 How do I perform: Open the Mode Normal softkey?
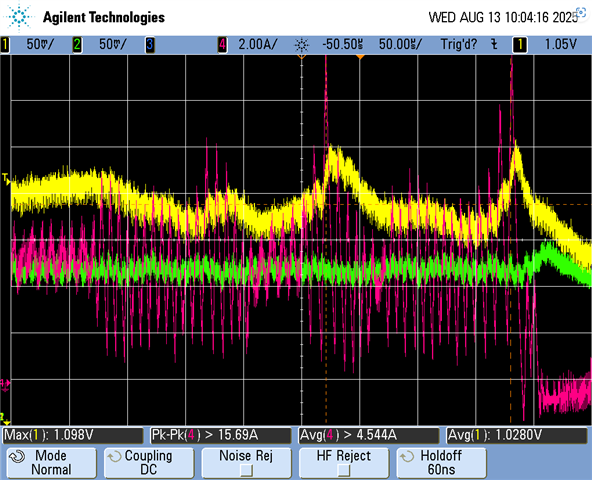click(52, 463)
